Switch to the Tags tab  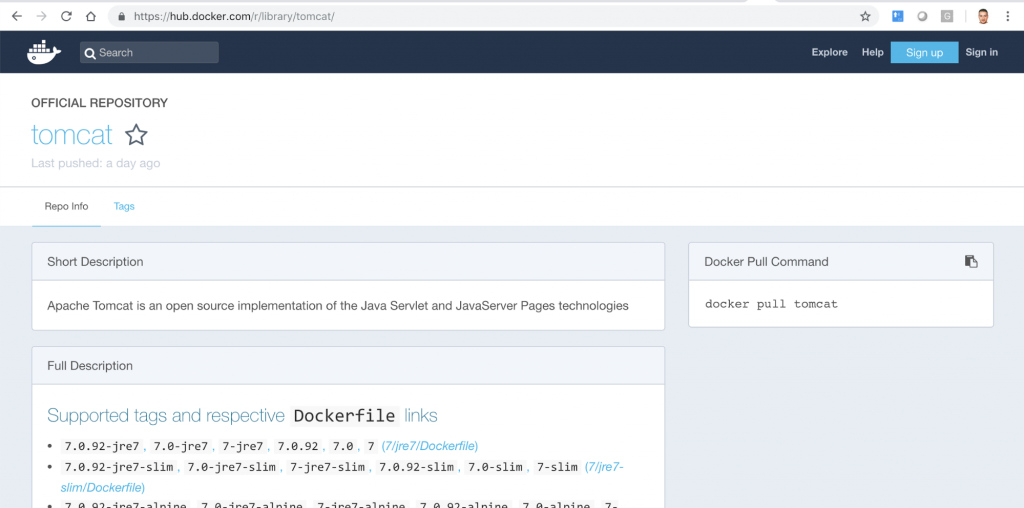click(124, 206)
